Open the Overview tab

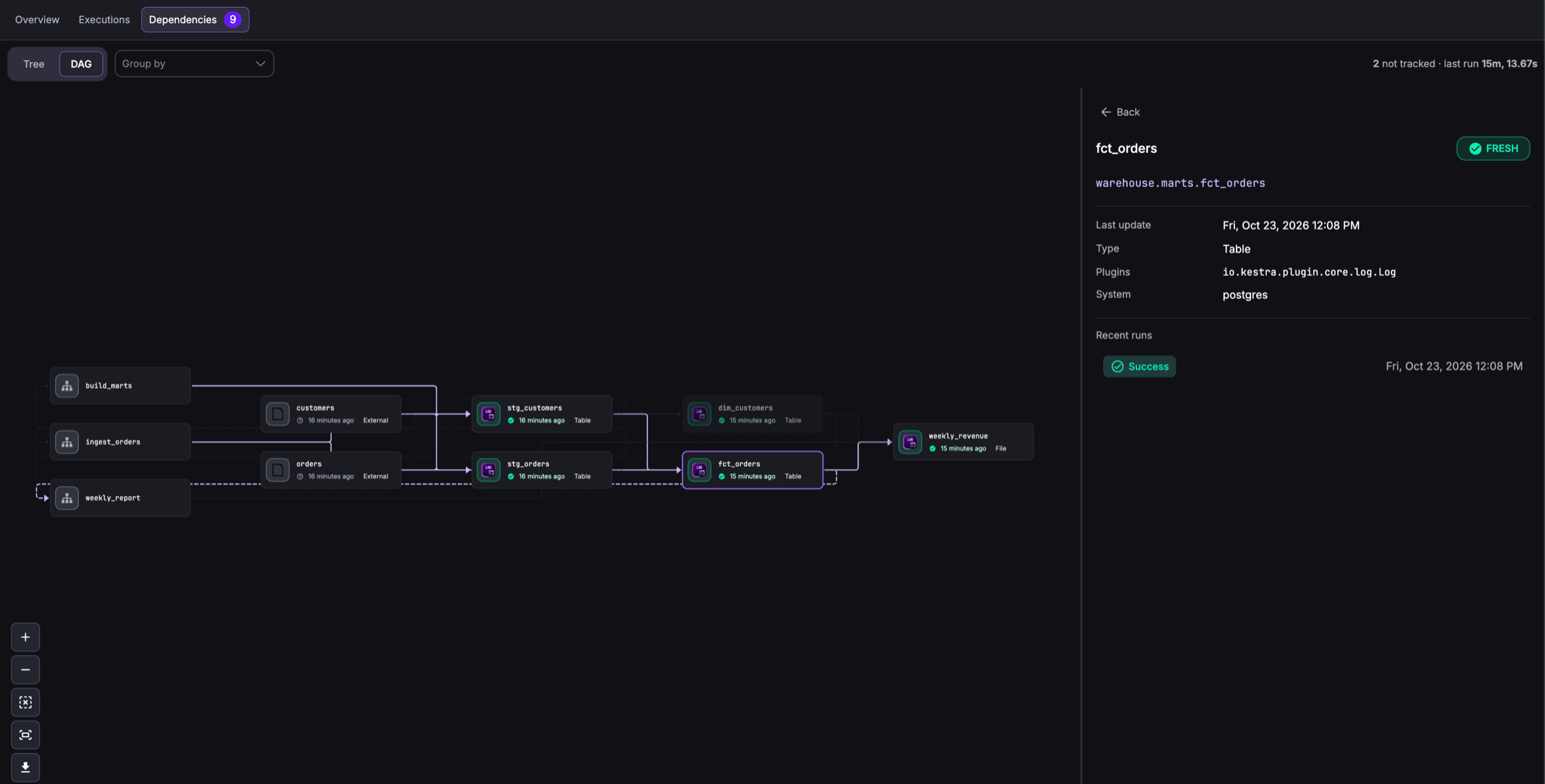[37, 19]
